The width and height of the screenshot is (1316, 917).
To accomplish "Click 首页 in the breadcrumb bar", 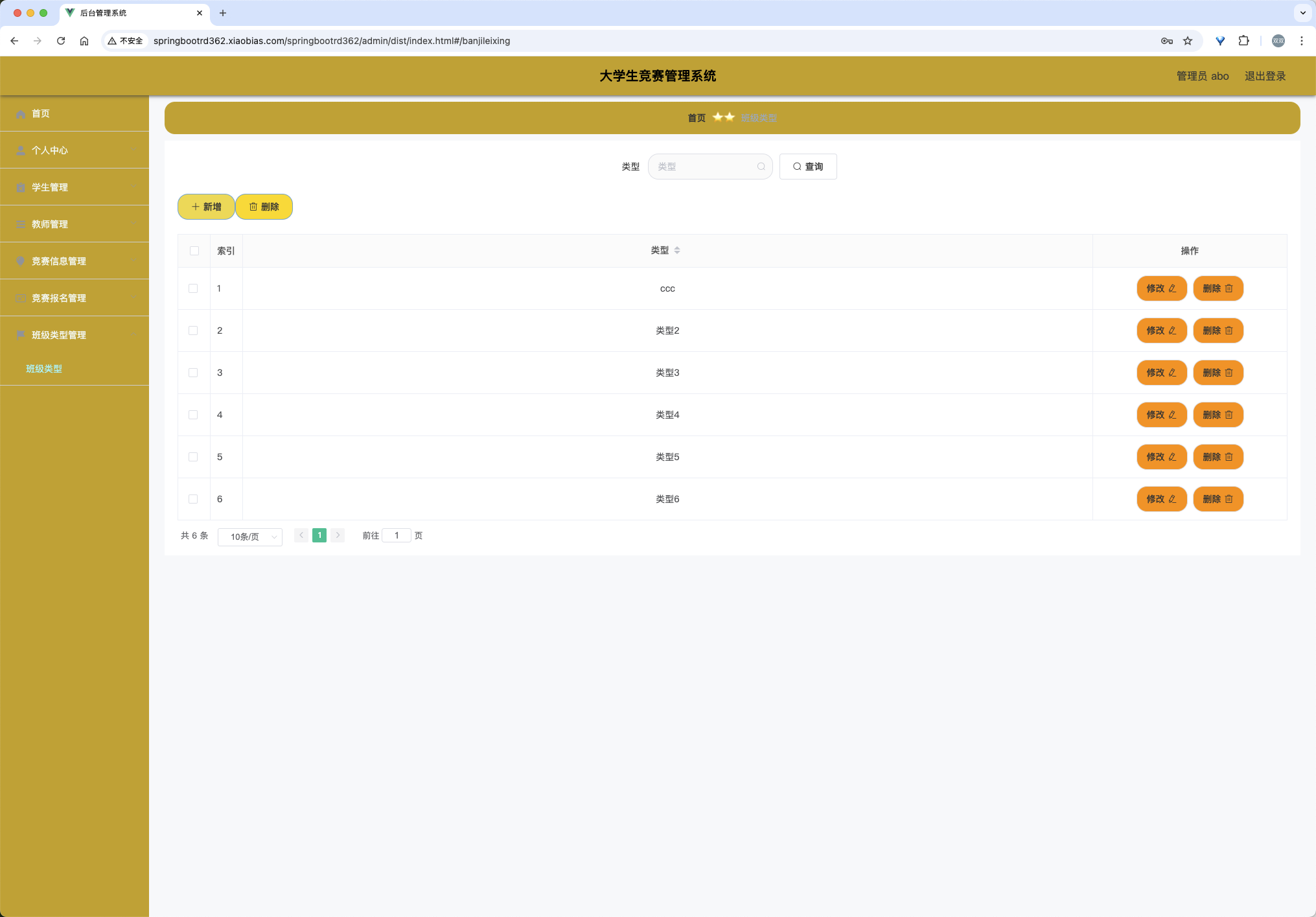I will point(697,118).
